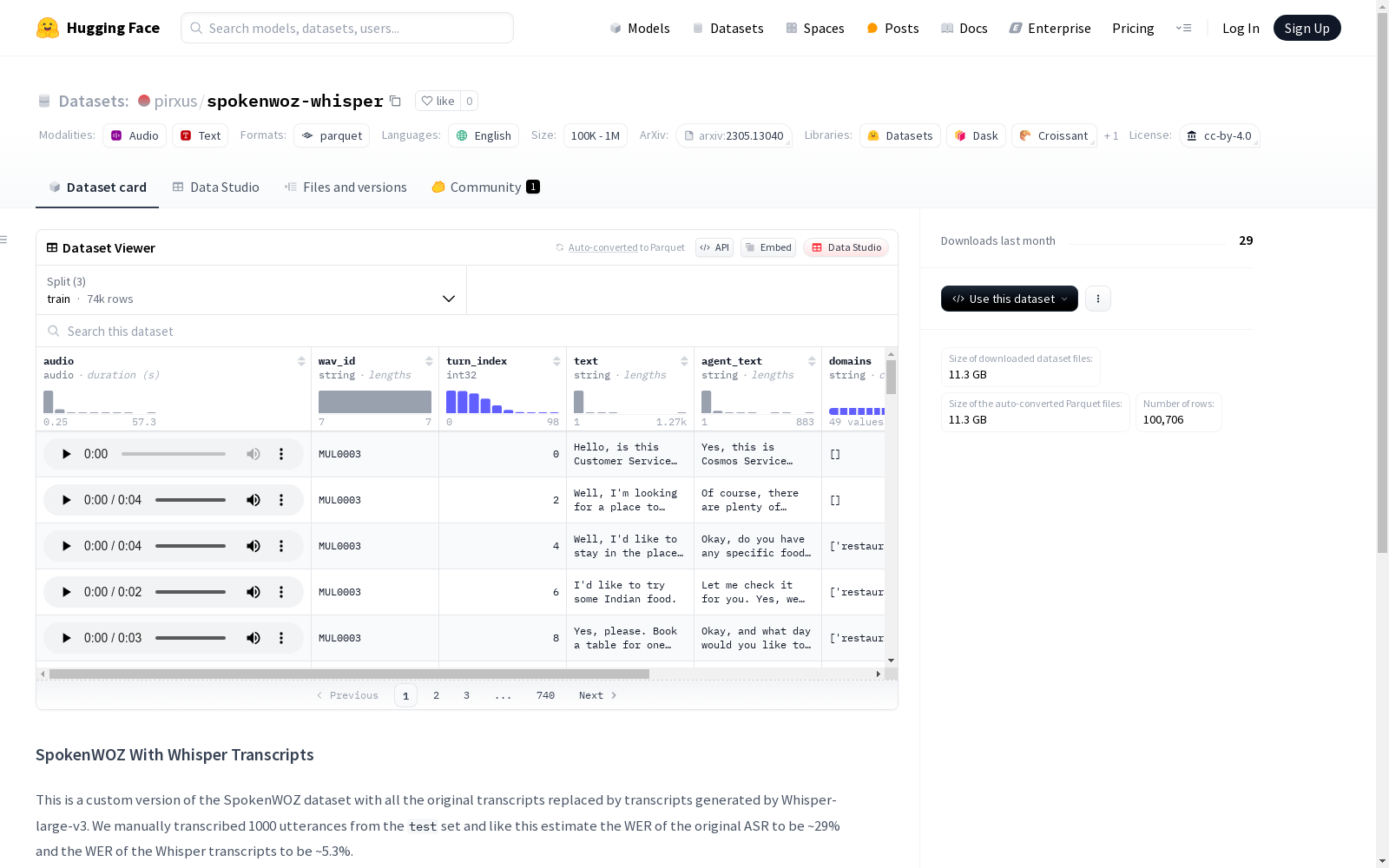1389x868 pixels.
Task: Open audio options menu for turn 6 row
Action: click(x=281, y=592)
